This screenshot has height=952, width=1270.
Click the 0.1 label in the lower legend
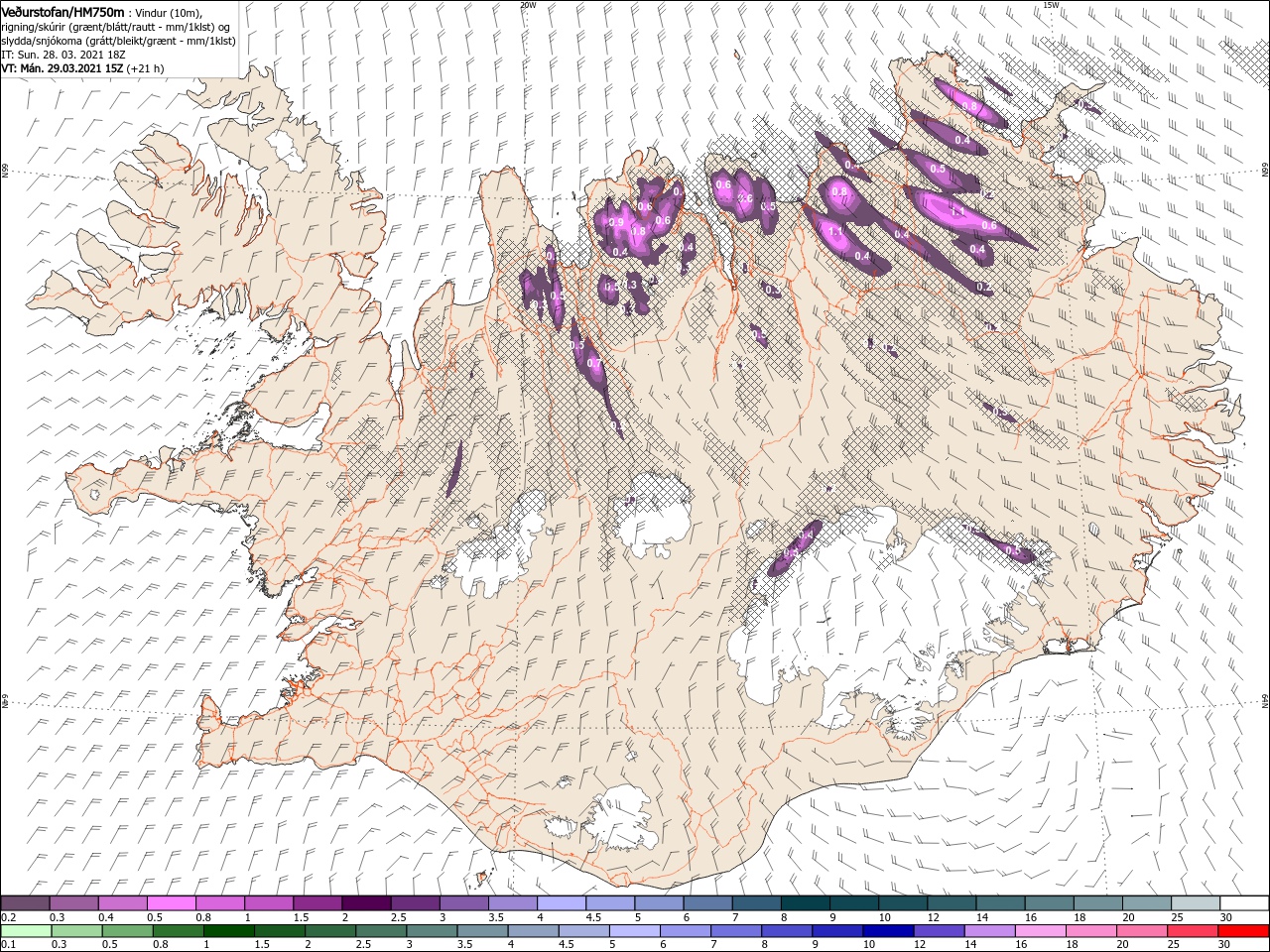click(x=10, y=945)
